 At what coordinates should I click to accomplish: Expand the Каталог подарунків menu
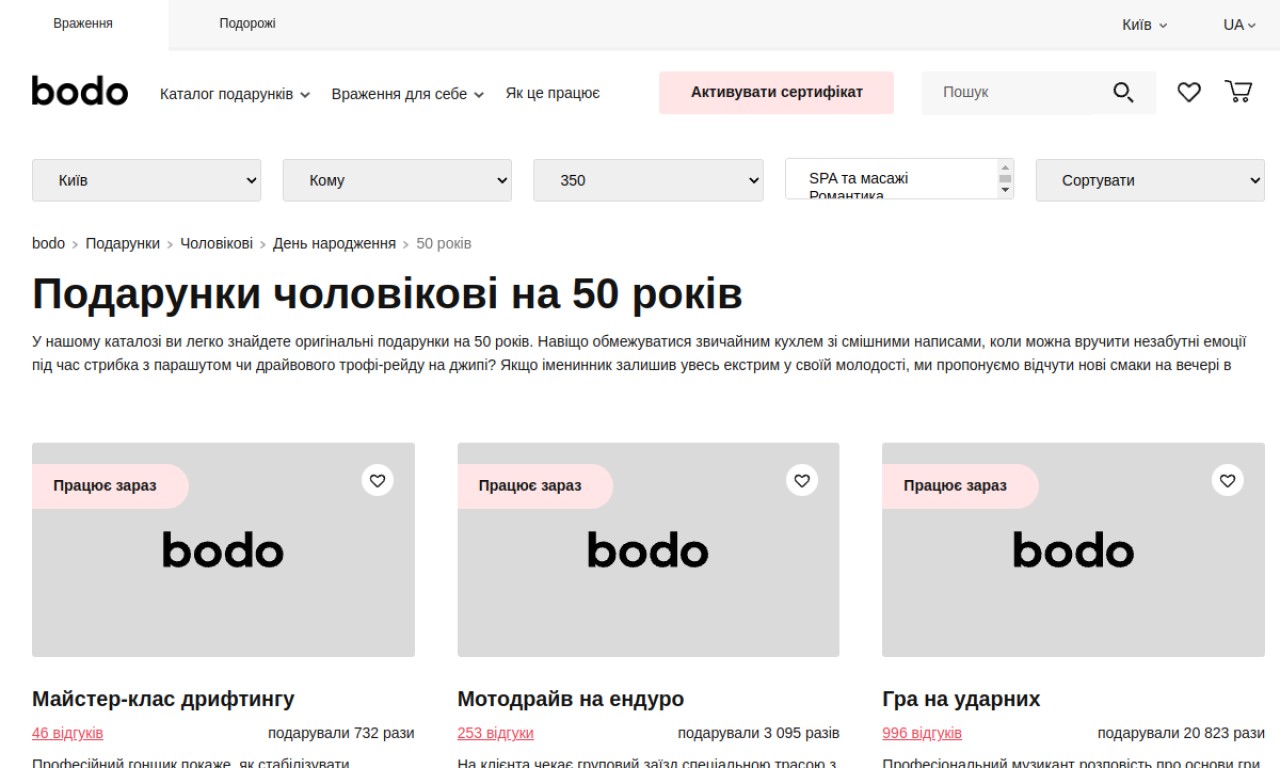pos(235,94)
